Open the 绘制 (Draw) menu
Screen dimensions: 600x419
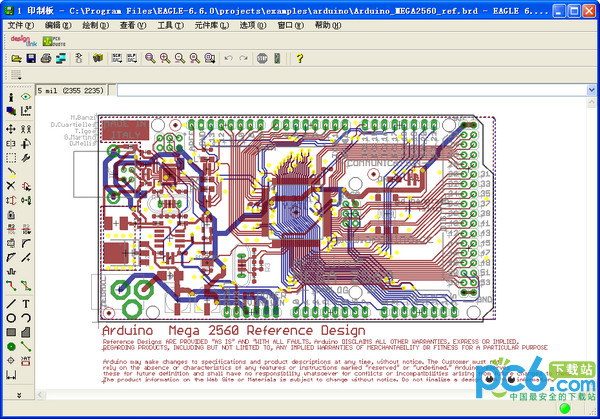click(x=95, y=26)
